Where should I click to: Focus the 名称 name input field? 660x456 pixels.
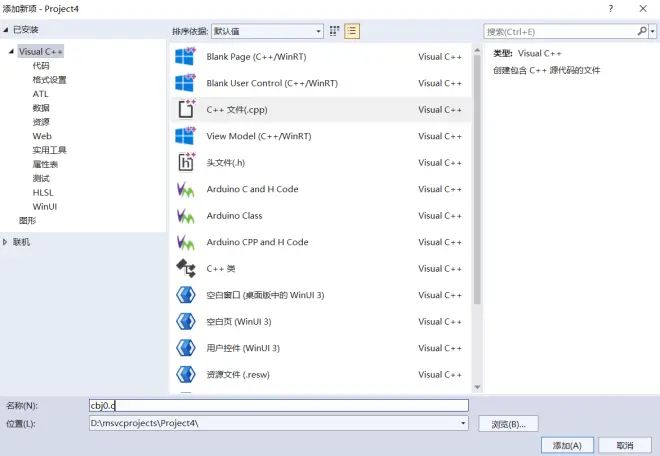[x=279, y=405]
